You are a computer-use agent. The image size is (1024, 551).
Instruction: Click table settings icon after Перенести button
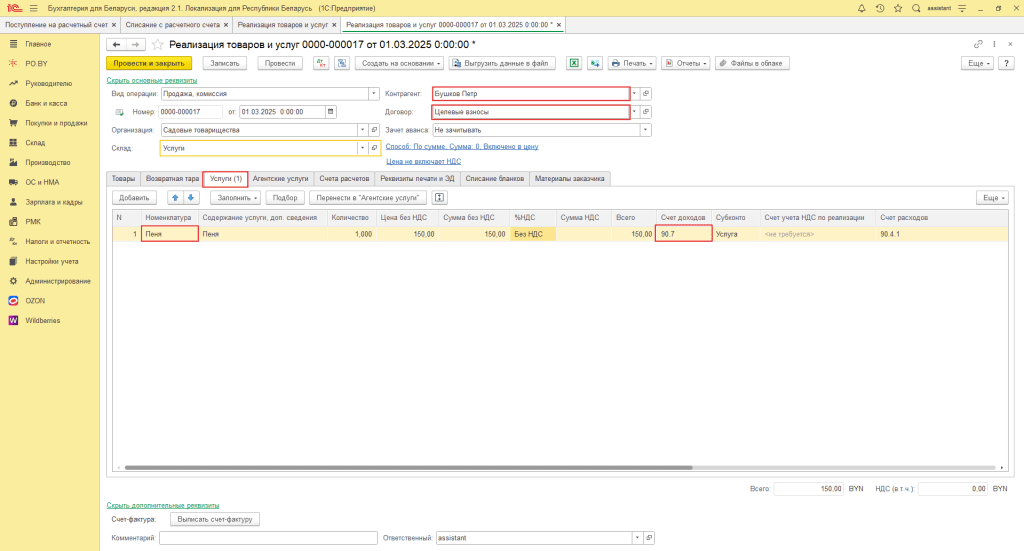coord(440,198)
